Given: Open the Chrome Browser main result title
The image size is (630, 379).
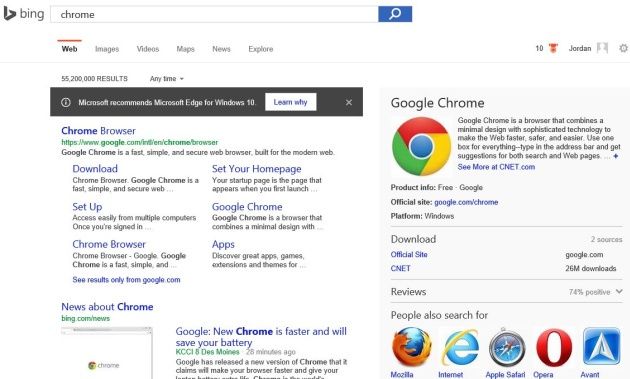Looking at the screenshot, I should (98, 131).
